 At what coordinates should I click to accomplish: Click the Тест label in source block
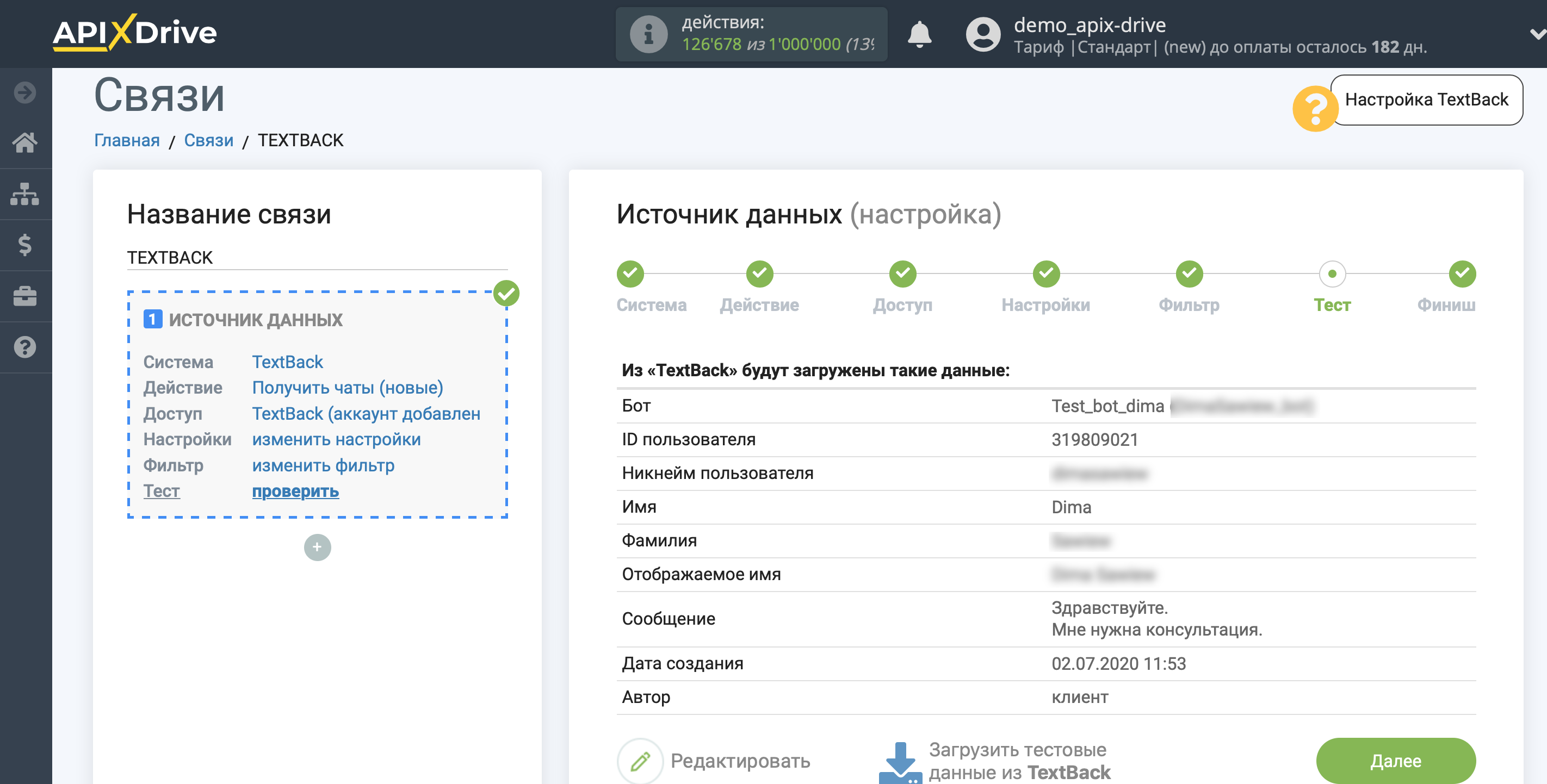tap(161, 491)
